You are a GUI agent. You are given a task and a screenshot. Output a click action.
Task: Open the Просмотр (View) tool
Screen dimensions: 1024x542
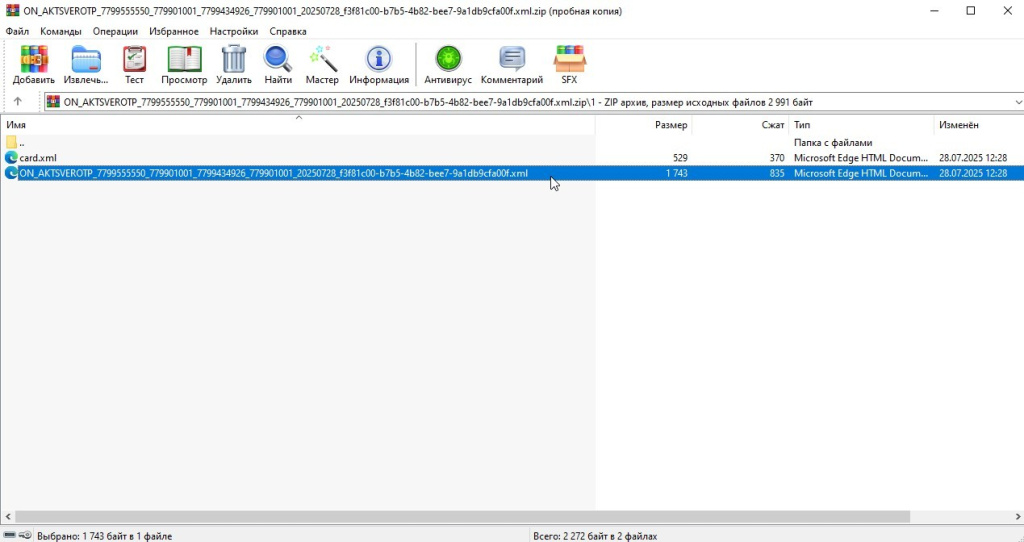(x=184, y=63)
